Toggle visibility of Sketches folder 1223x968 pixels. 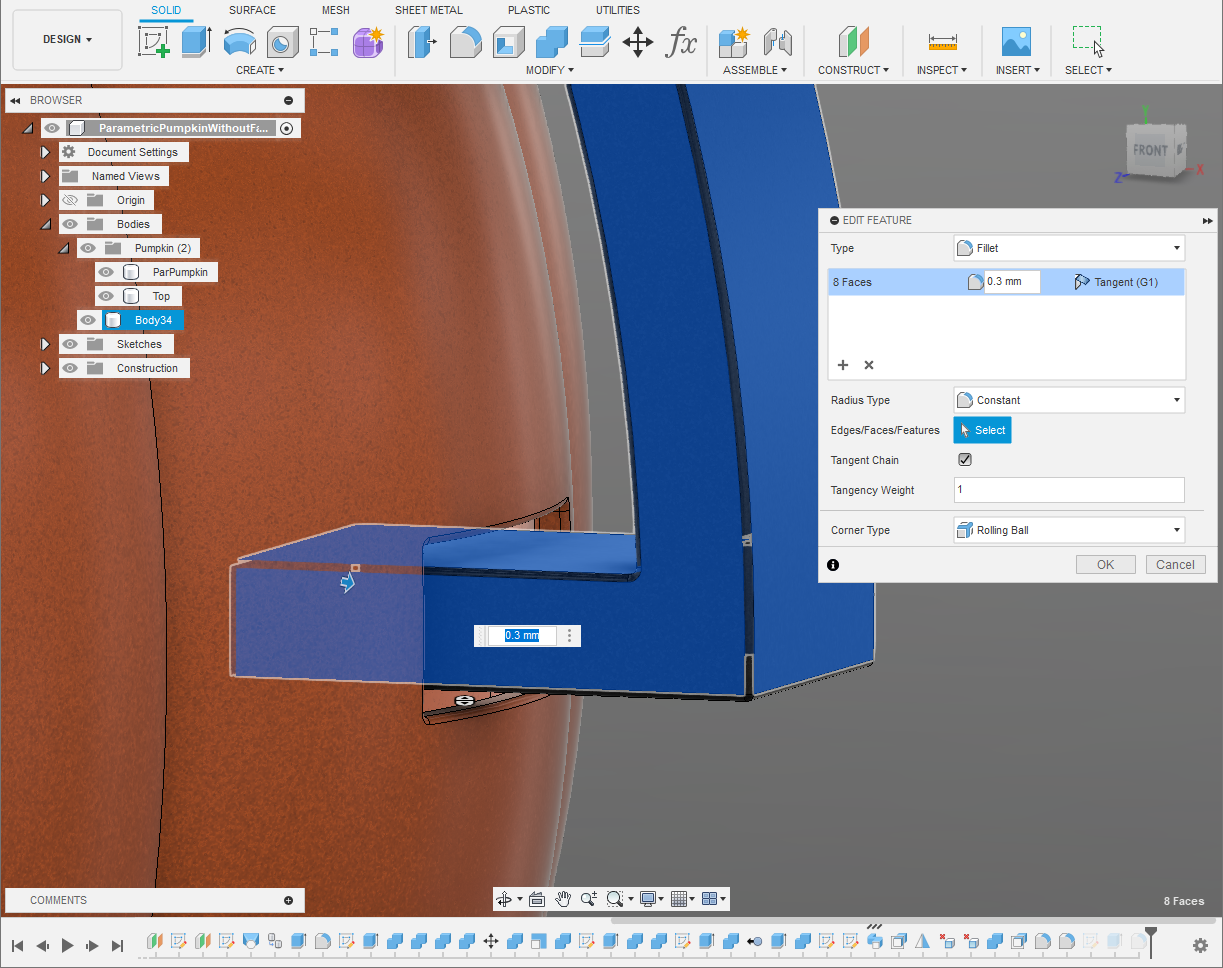pyautogui.click(x=70, y=344)
